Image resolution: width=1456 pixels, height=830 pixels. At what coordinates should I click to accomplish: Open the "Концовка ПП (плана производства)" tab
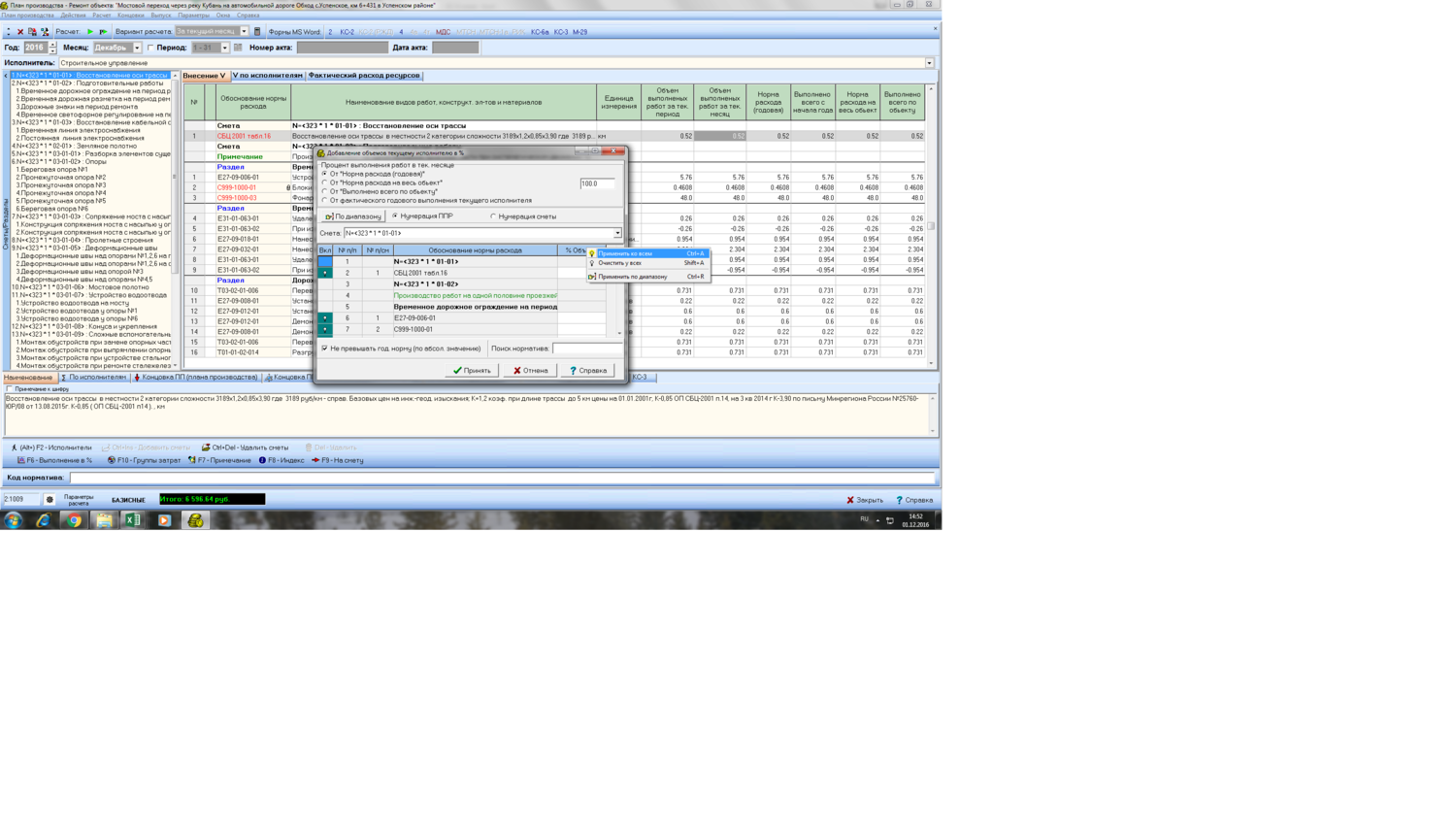(x=196, y=378)
